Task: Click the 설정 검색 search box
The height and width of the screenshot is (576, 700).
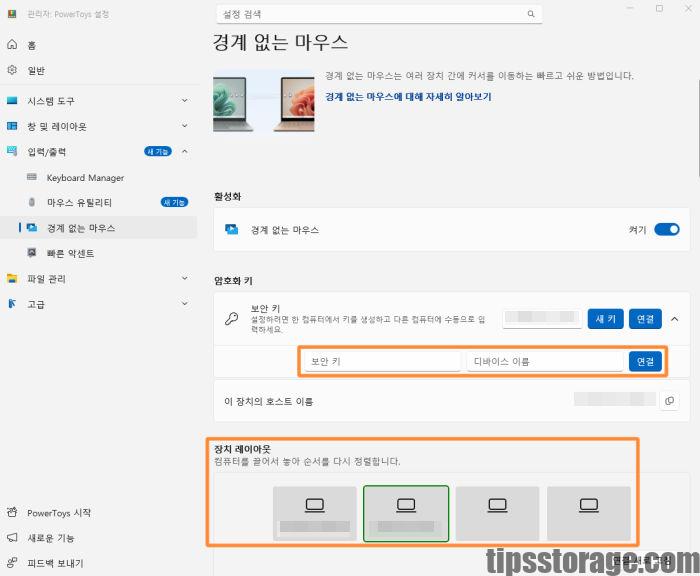Action: coord(379,14)
